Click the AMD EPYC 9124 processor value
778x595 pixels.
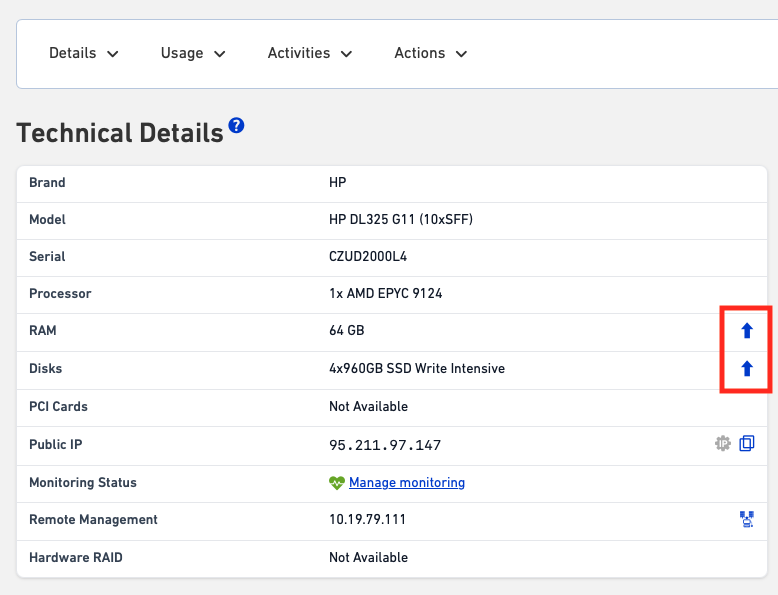coord(386,294)
